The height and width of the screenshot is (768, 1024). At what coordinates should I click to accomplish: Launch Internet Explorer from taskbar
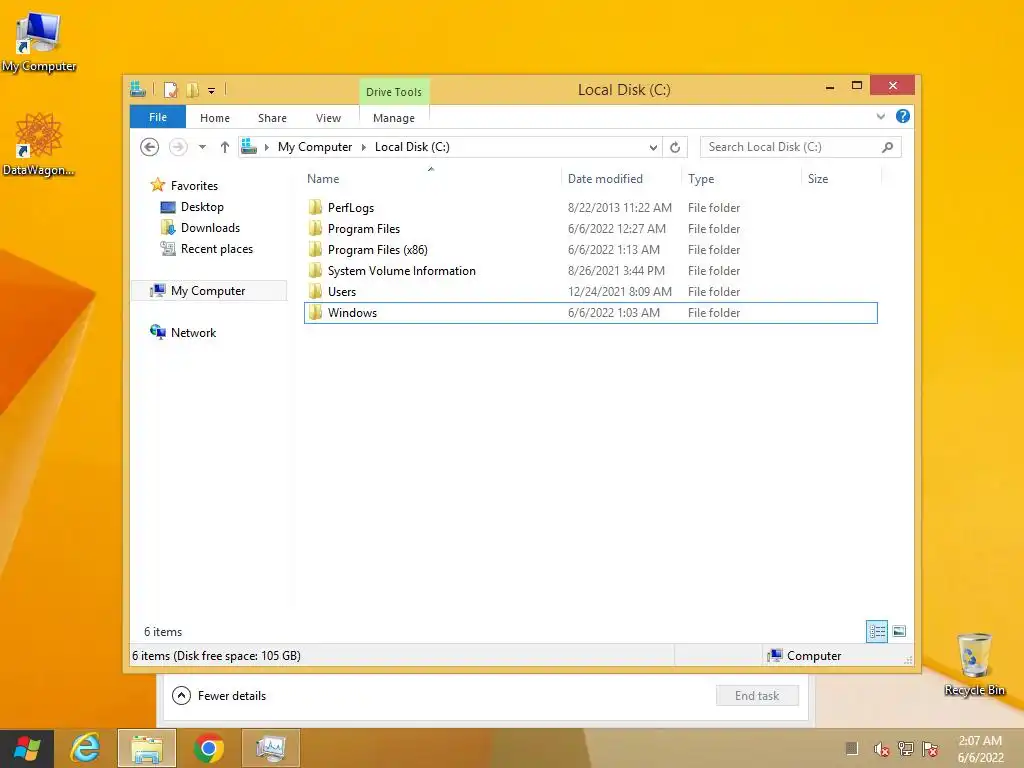pos(86,748)
